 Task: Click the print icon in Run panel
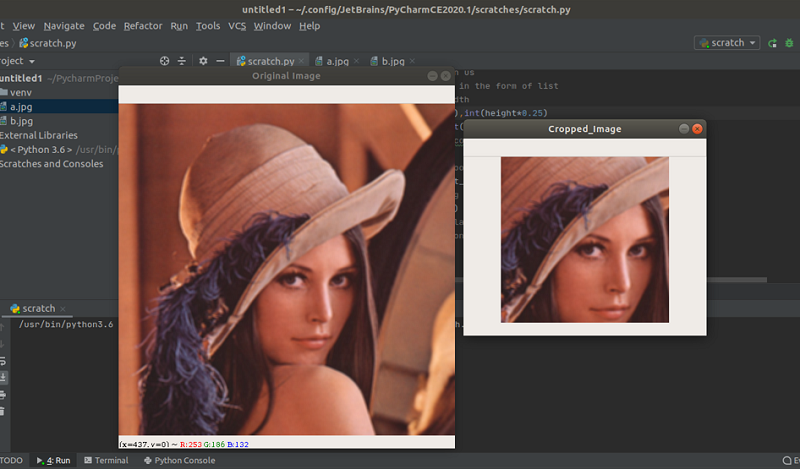coord(3,394)
